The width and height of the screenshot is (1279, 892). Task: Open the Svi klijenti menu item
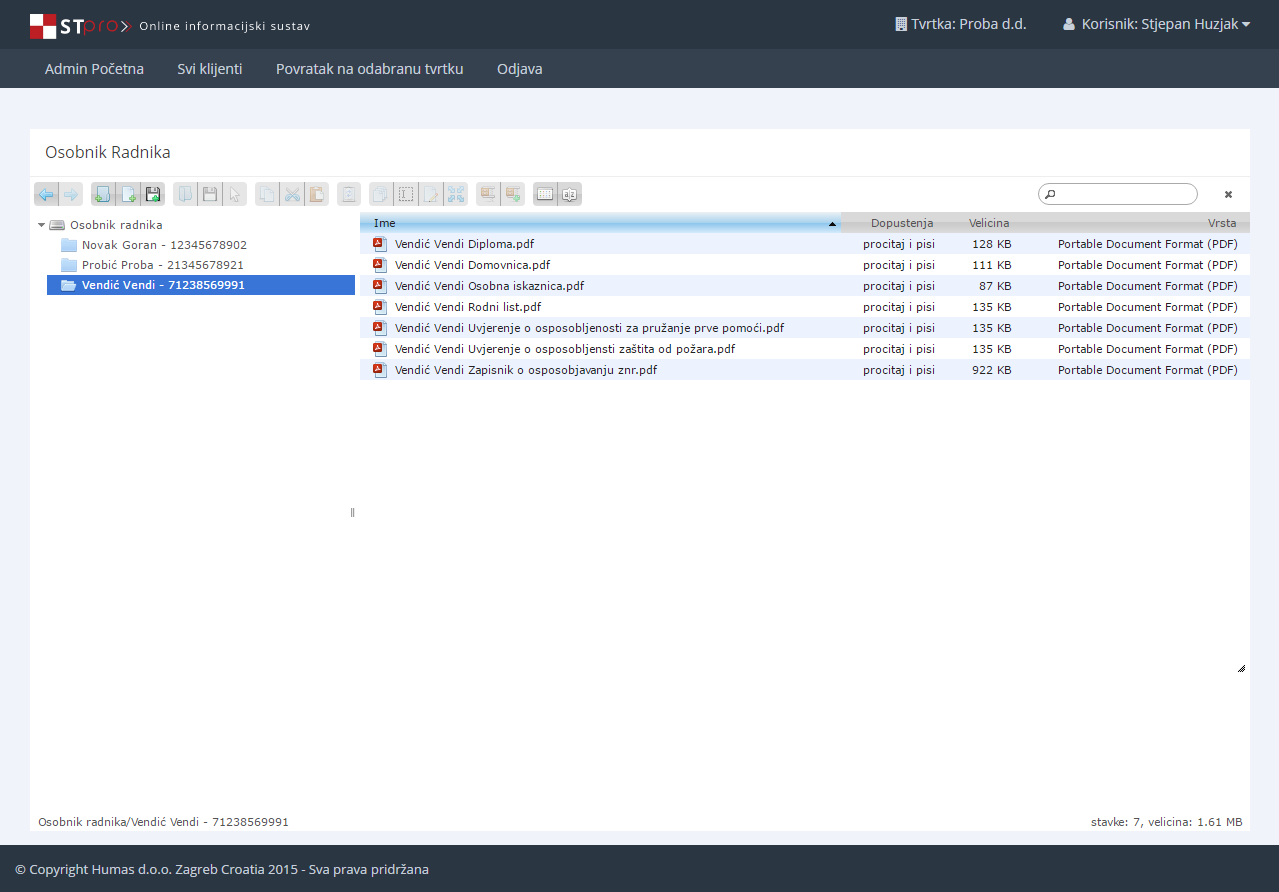pyautogui.click(x=210, y=69)
